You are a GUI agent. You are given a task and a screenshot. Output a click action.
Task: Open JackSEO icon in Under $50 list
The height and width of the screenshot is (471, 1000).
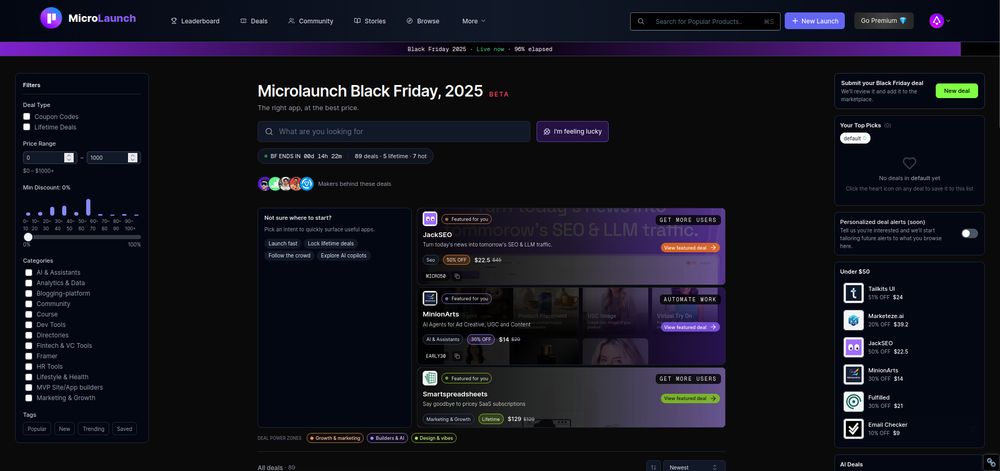tap(853, 347)
